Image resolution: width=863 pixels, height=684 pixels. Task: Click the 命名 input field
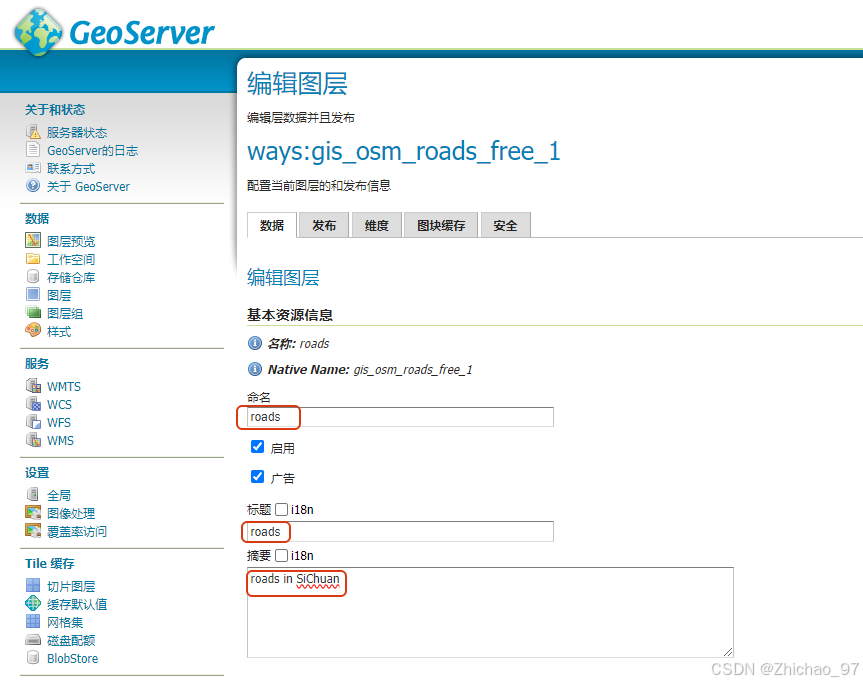coord(400,417)
